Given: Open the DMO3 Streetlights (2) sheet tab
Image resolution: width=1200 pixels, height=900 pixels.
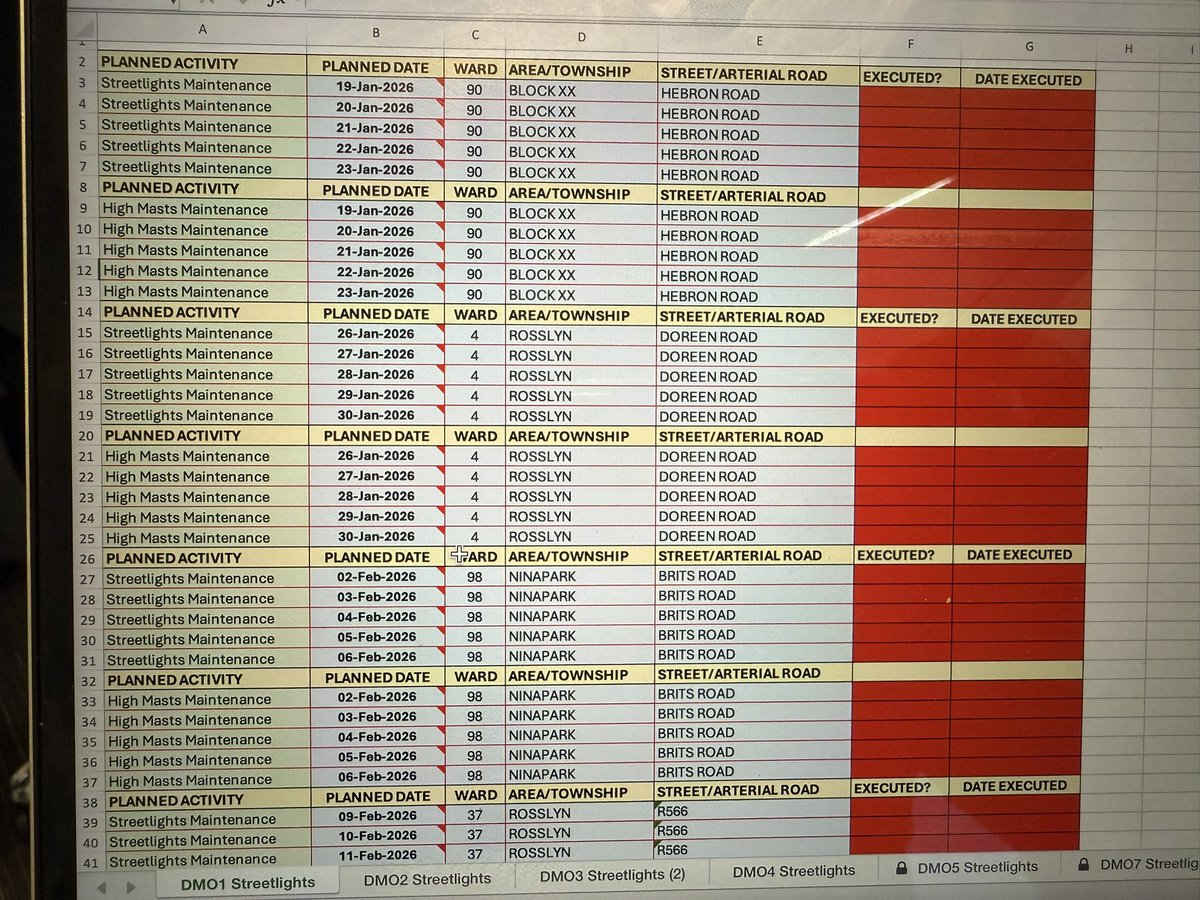Looking at the screenshot, I should pyautogui.click(x=612, y=875).
